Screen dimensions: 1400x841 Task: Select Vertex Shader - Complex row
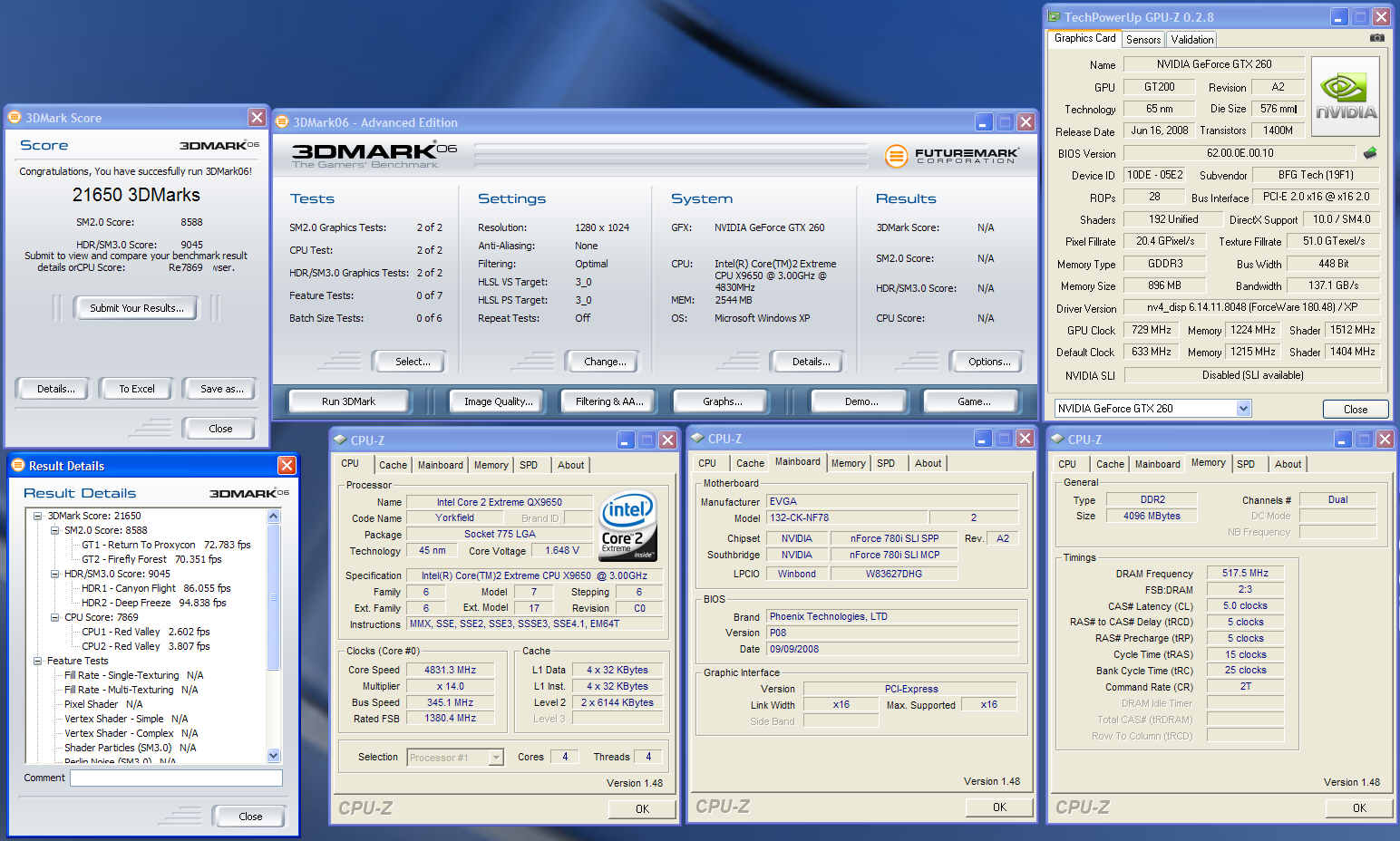(131, 733)
